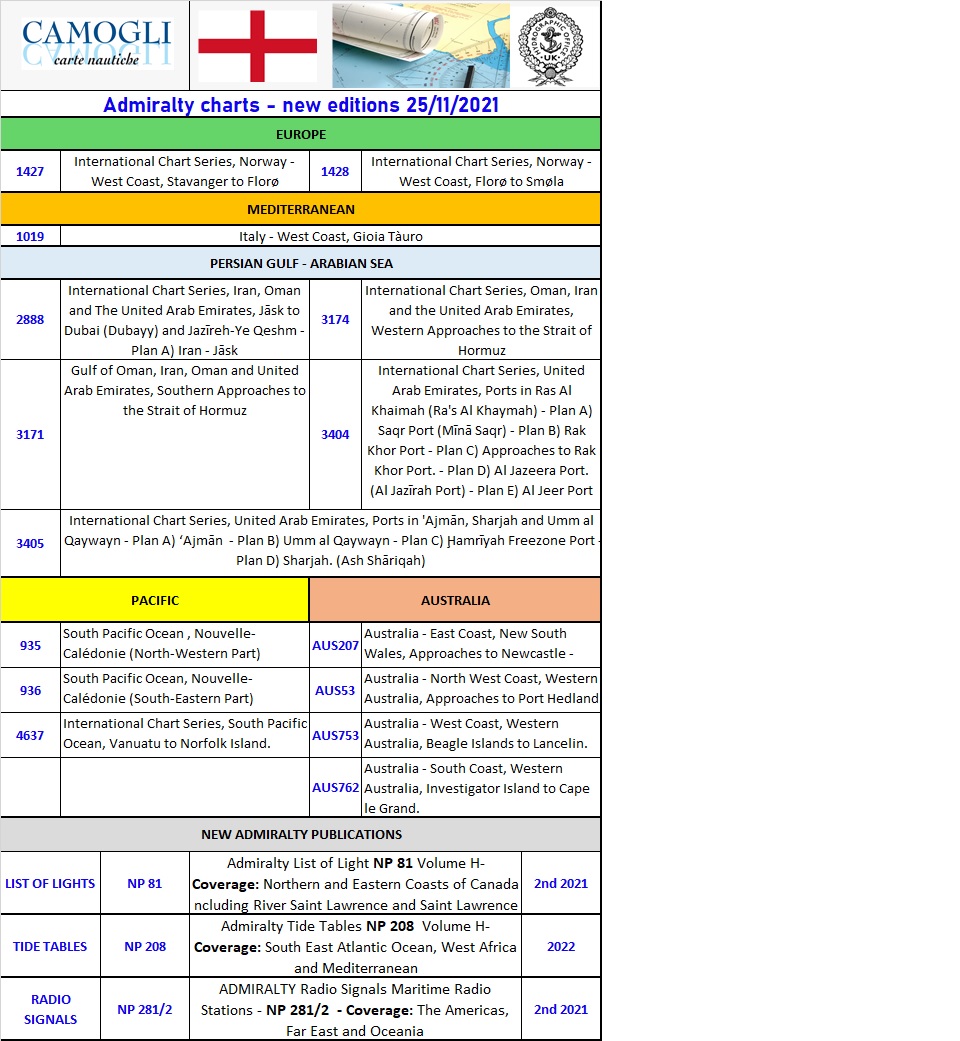Select the AUSTRALIA section header
Viewport: 960px width, 1041px height.
[x=455, y=600]
